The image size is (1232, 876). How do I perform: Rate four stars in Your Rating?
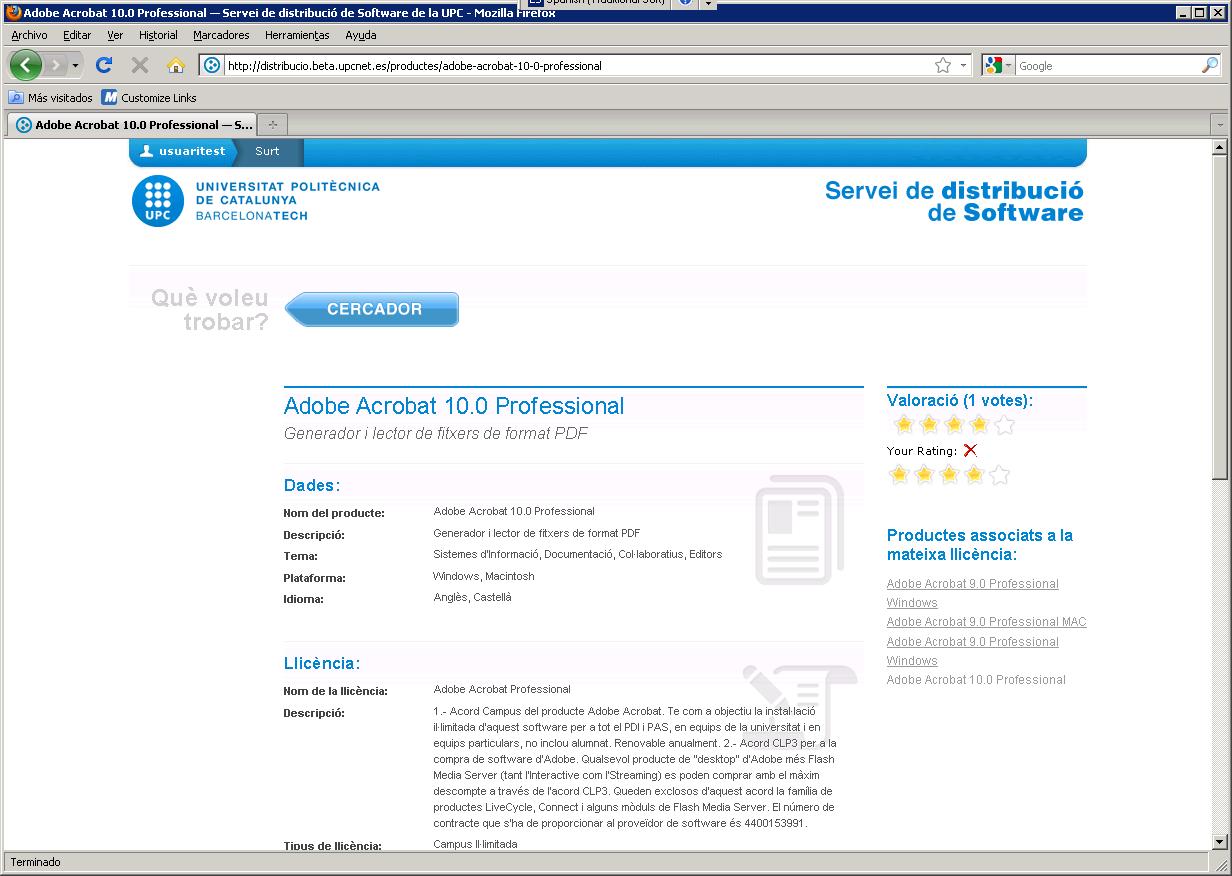(x=974, y=475)
